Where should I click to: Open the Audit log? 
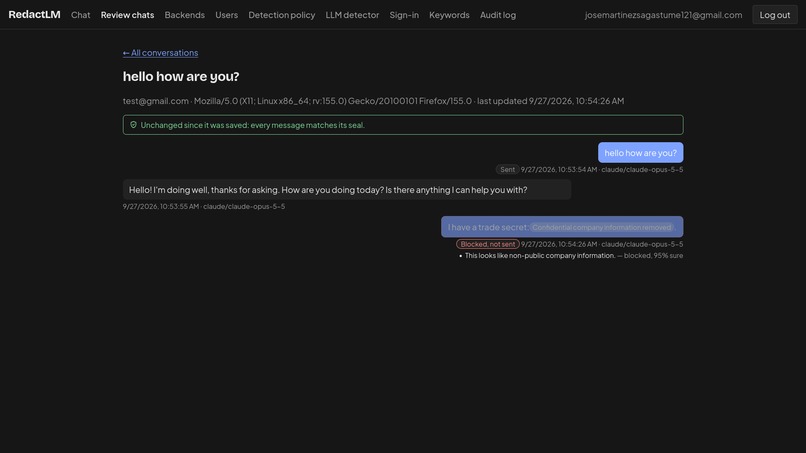498,15
